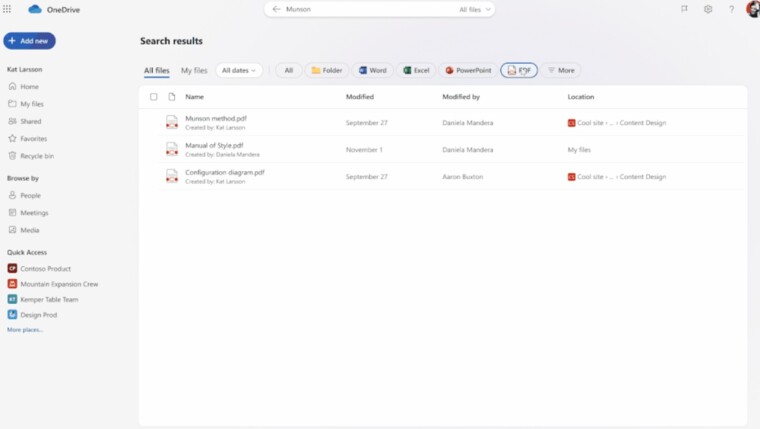Select the All type filter
The width and height of the screenshot is (760, 429).
pyautogui.click(x=289, y=70)
